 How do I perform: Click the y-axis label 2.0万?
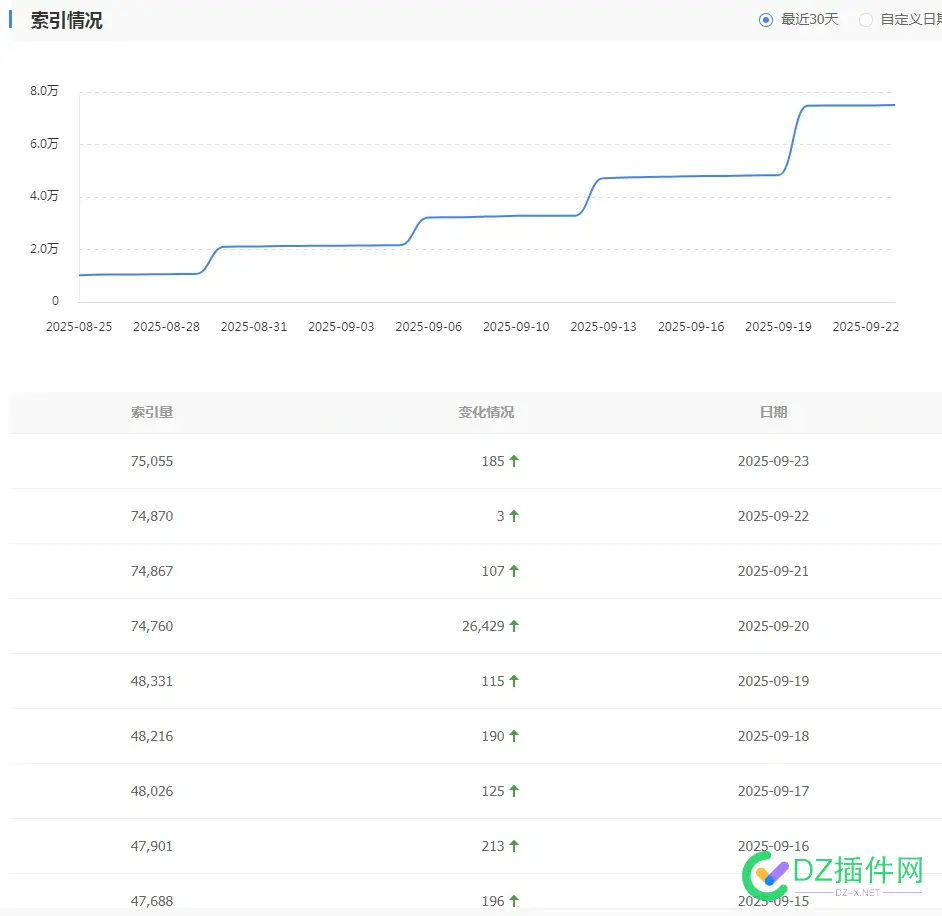click(x=44, y=249)
